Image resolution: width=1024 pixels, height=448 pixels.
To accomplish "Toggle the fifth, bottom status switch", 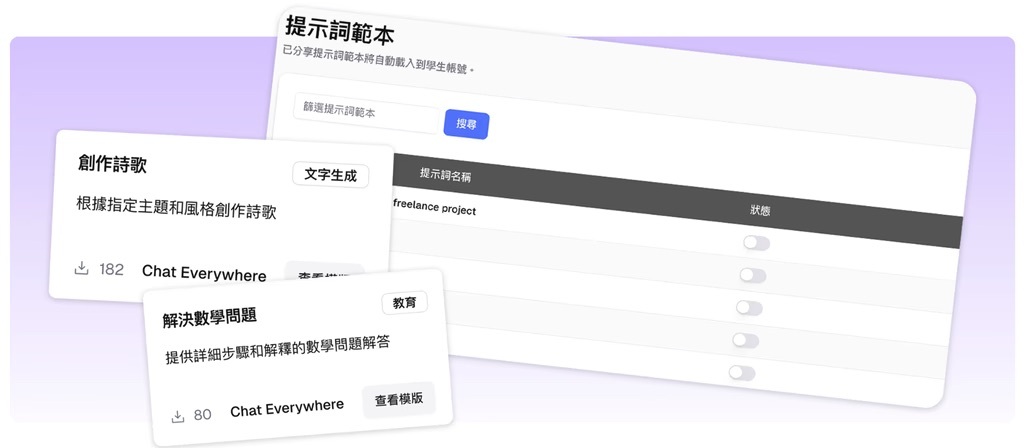I will pos(742,373).
